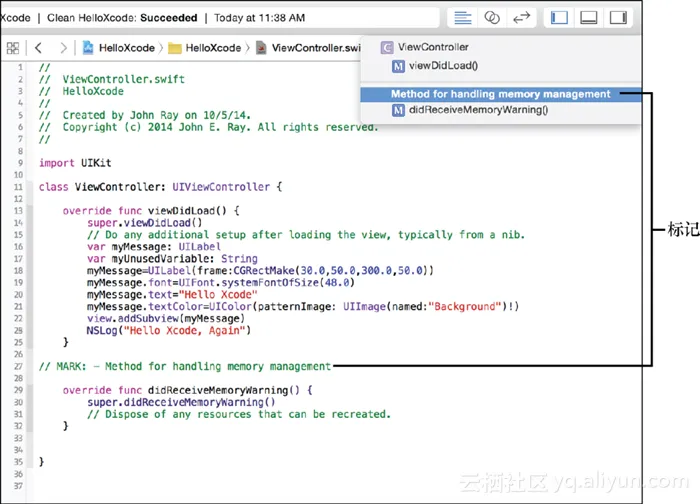Screen dimensions: 700x504
Task: Click the Swift file icon in breadcrumb
Action: tap(261, 48)
